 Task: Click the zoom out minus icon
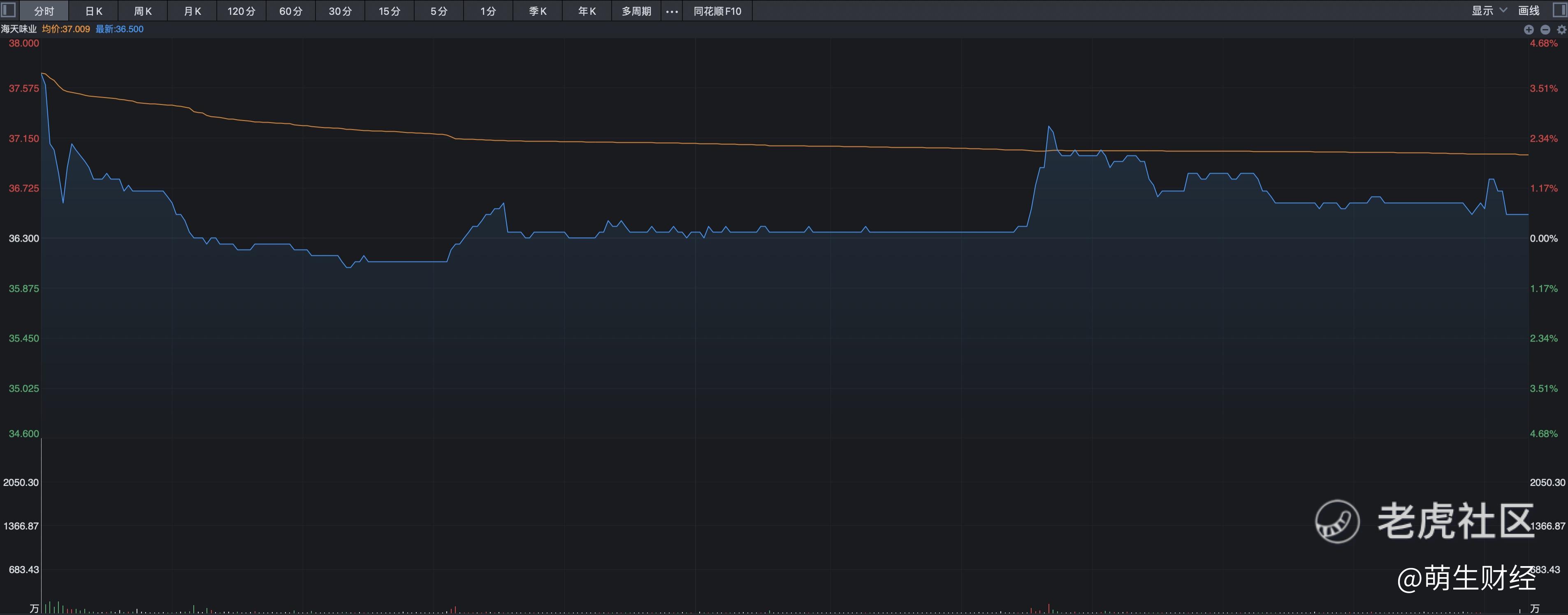(x=1545, y=29)
